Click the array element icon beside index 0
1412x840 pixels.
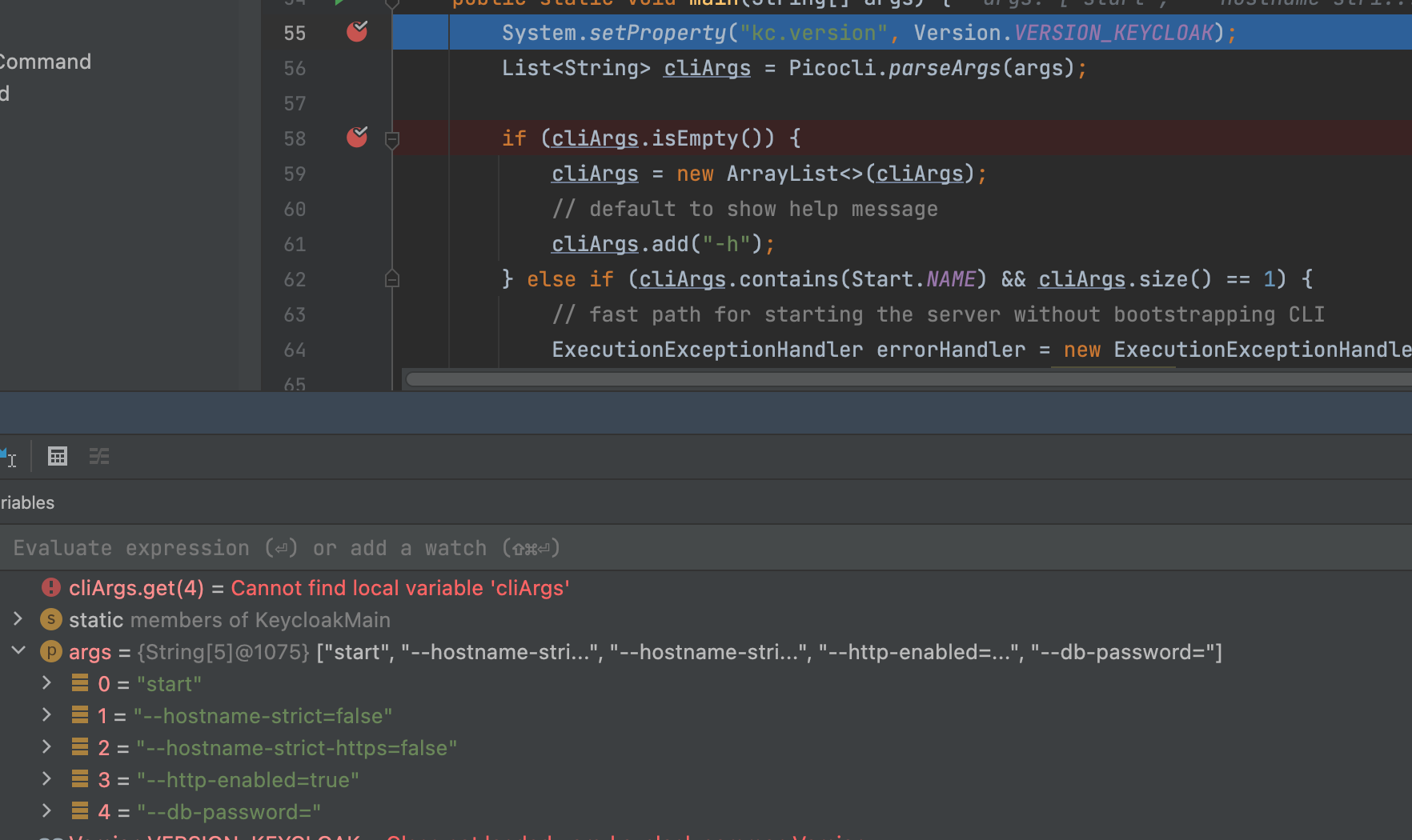point(80,683)
